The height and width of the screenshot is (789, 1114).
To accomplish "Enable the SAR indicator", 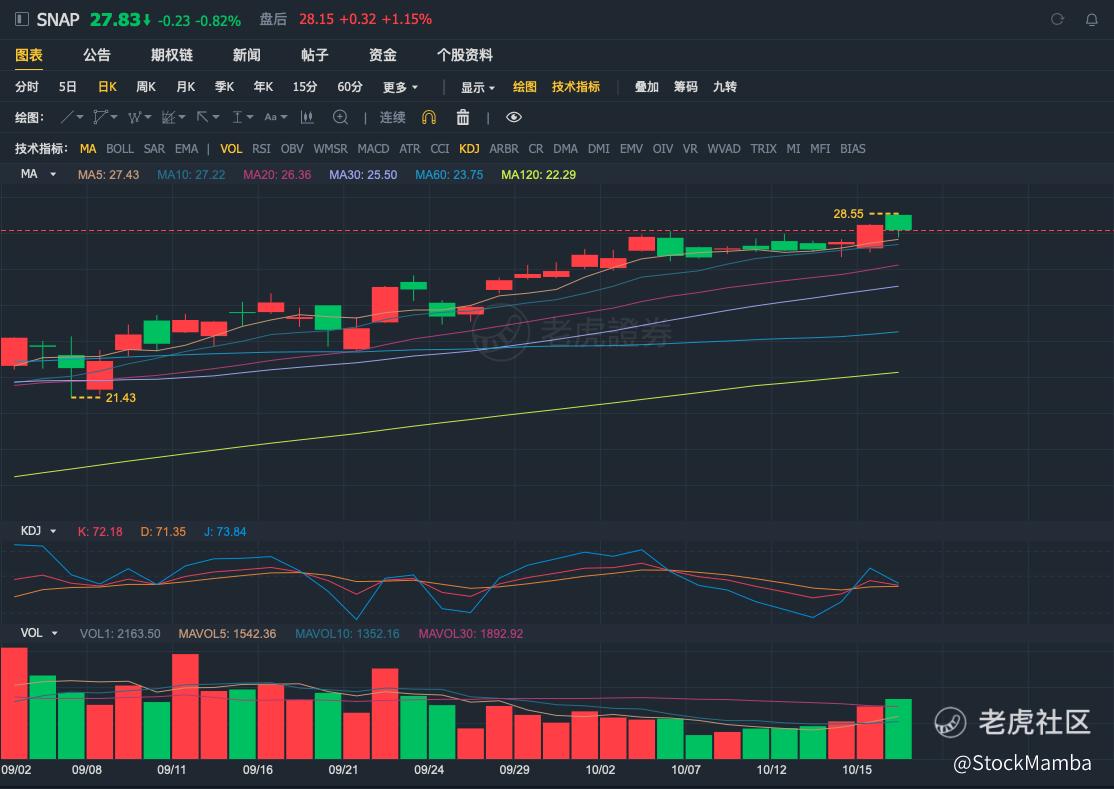I will (154, 148).
